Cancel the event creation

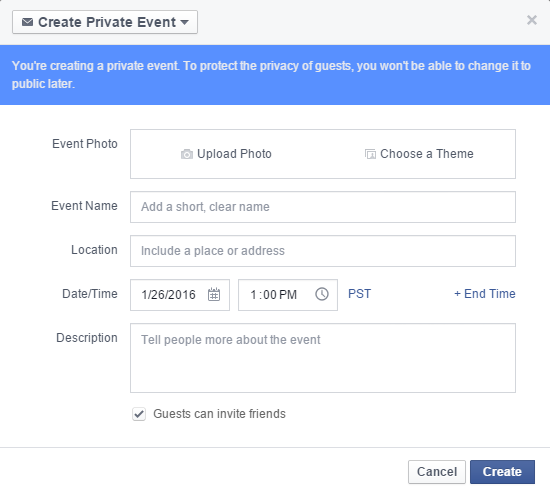pos(437,472)
